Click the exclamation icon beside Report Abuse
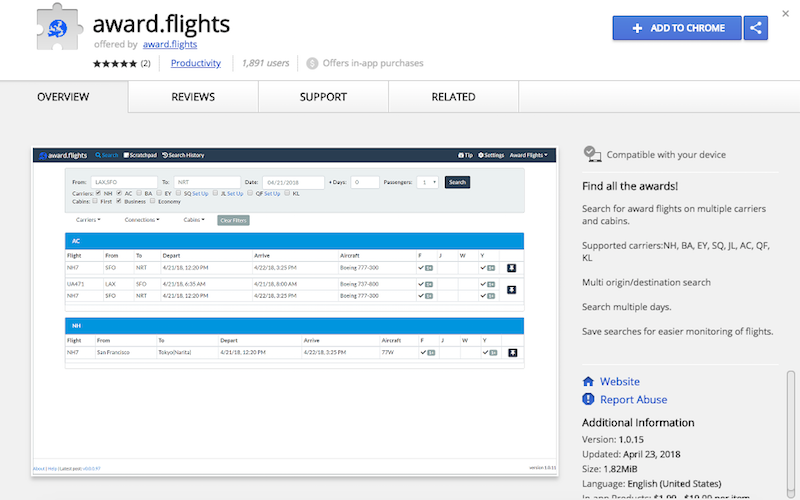The width and height of the screenshot is (800, 500). [x=588, y=399]
